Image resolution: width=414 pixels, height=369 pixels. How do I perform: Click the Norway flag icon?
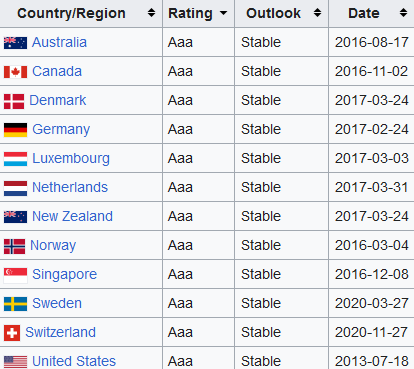pyautogui.click(x=14, y=246)
